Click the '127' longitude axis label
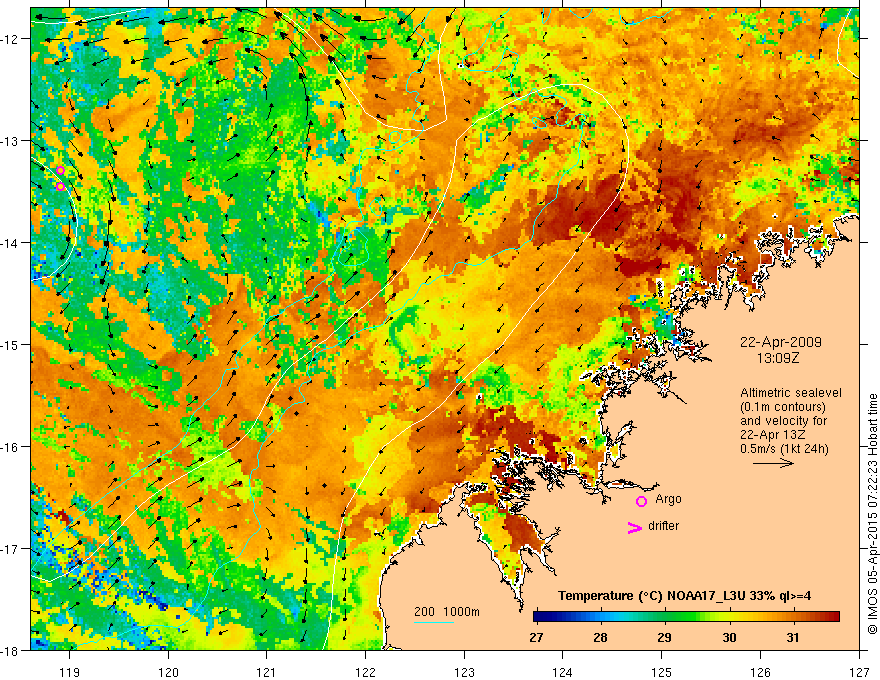This screenshot has height=680, width=880. tap(859, 672)
